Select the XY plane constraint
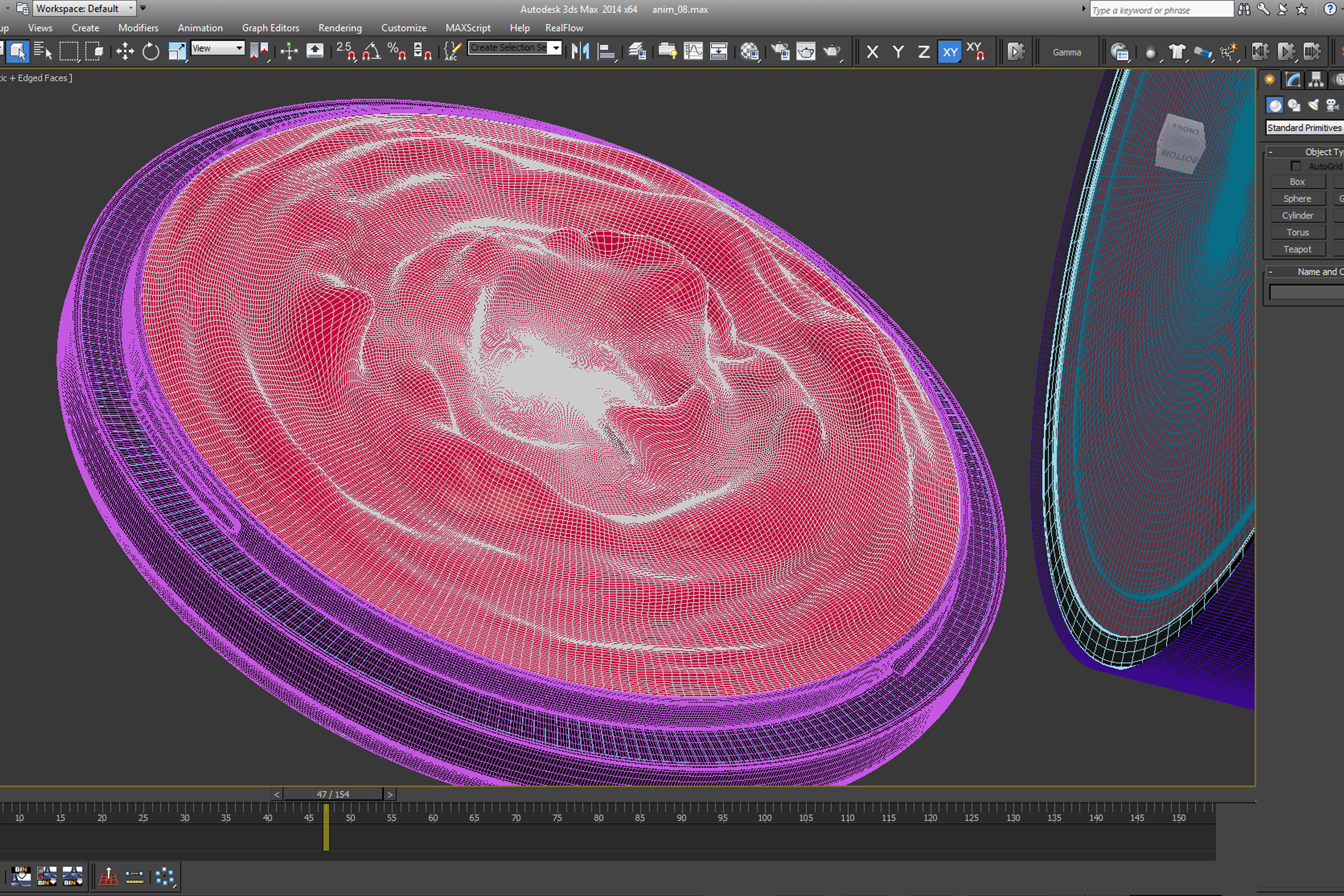This screenshot has width=1344, height=896. pyautogui.click(x=950, y=52)
